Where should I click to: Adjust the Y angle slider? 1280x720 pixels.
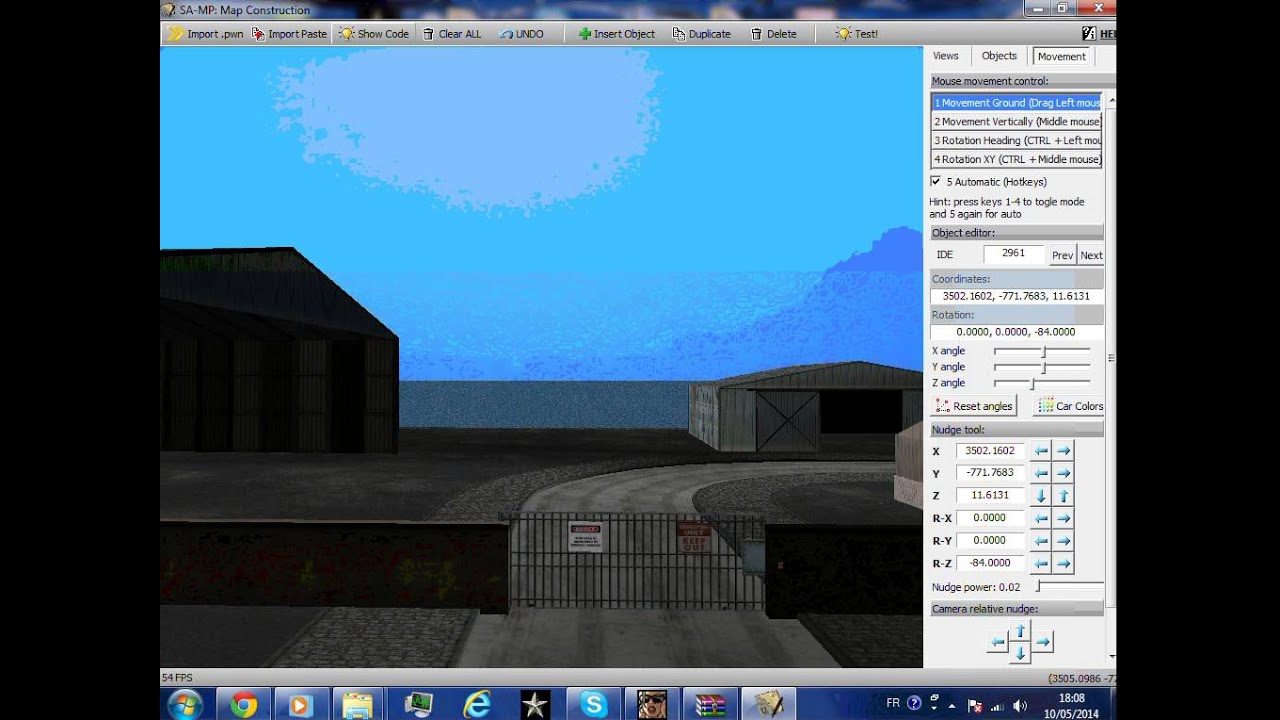(x=1042, y=367)
